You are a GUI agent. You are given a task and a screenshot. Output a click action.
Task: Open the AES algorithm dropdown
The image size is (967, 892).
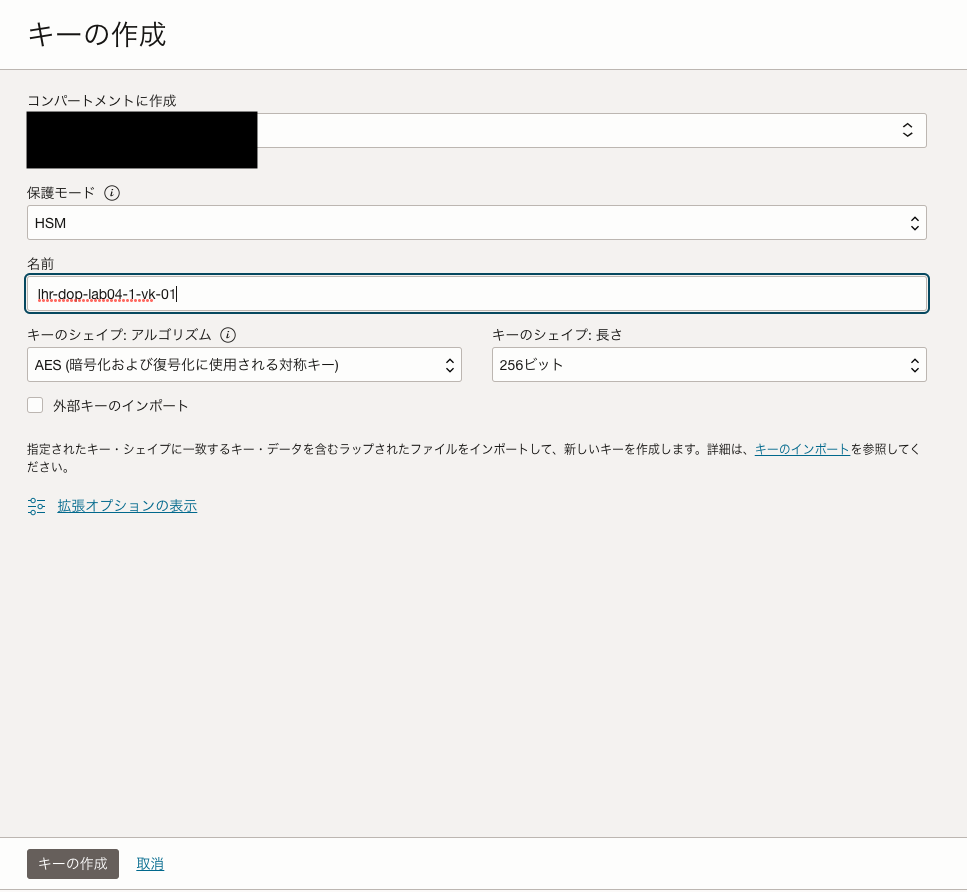[244, 364]
